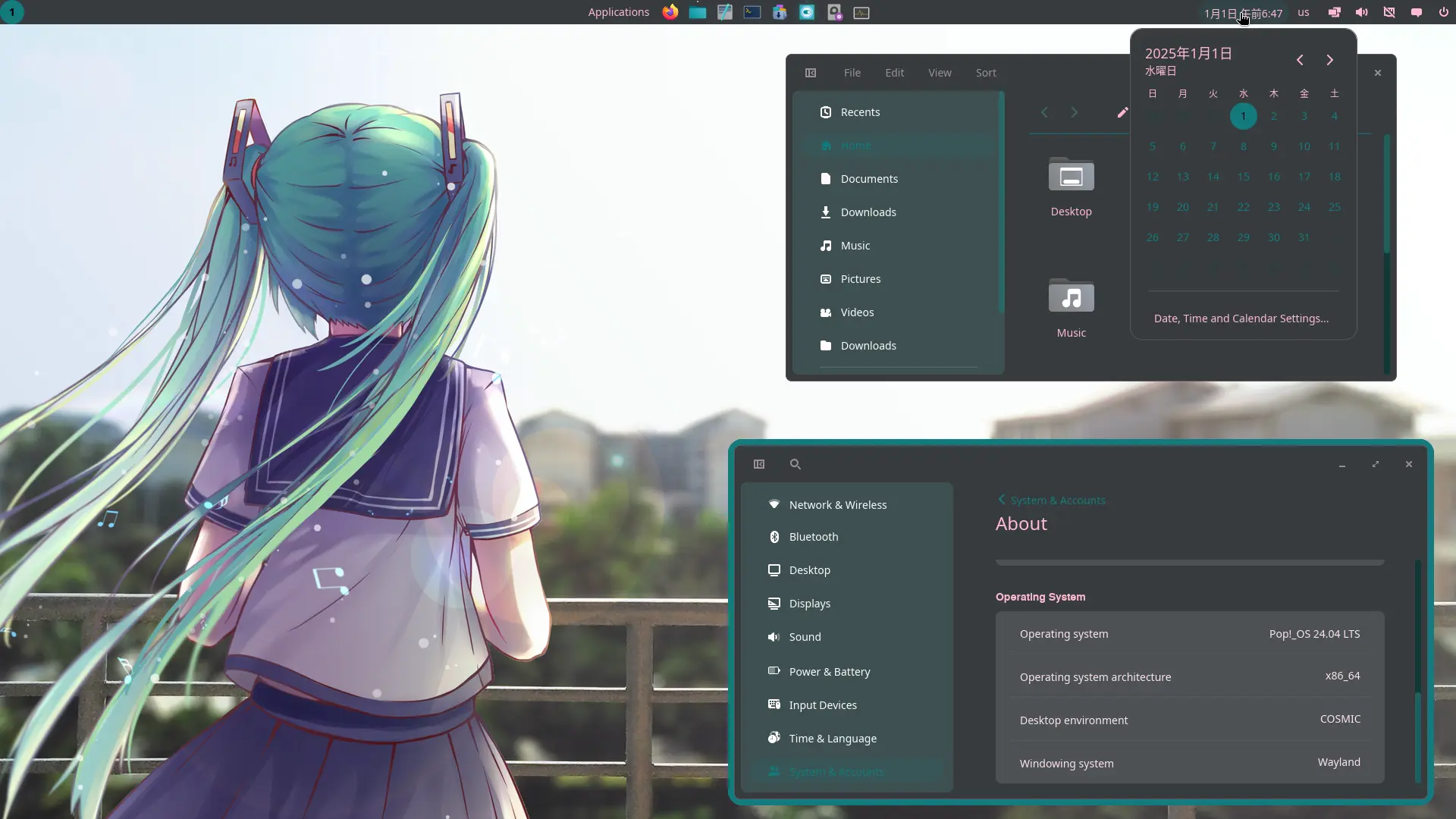Go back via System & Accounts breadcrumb
Screen dimensions: 1456x819
(1052, 500)
